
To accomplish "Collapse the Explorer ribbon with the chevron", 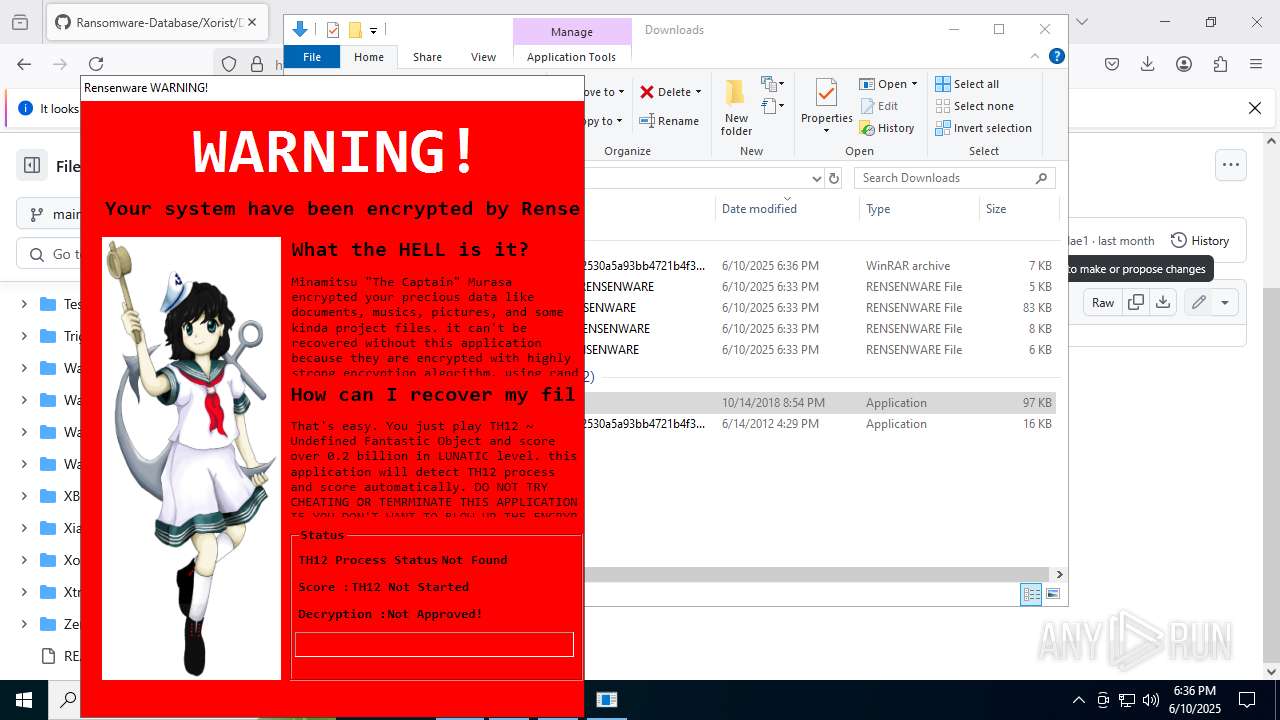I will point(1035,57).
